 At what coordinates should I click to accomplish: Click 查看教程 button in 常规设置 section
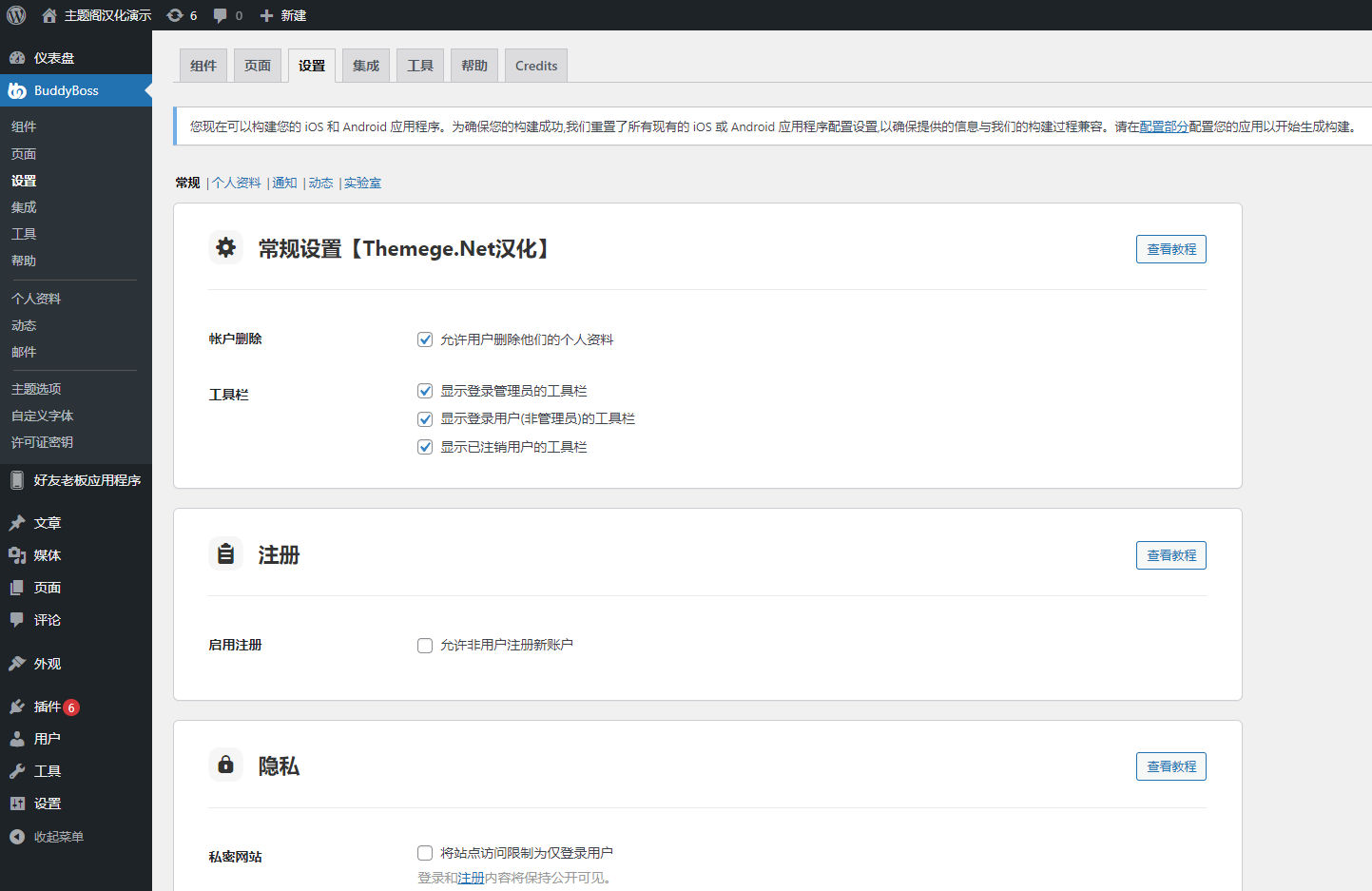(1171, 249)
